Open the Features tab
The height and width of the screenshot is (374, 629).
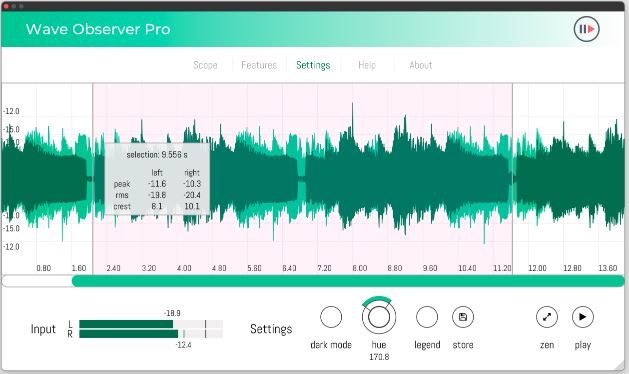pyautogui.click(x=259, y=65)
